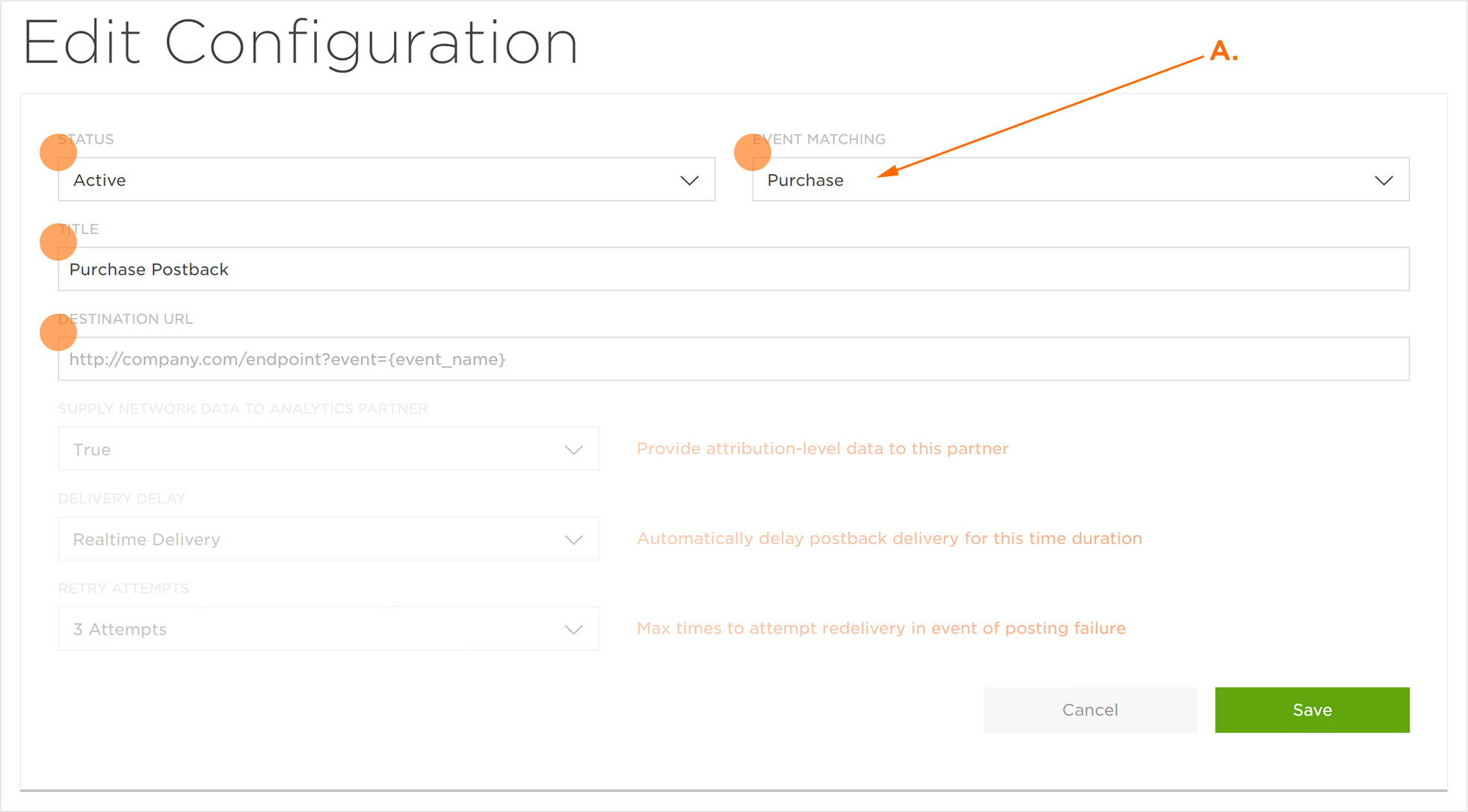Screen dimensions: 1468x812
Task: Click the chevron arrow in Status dropdown
Action: coord(689,181)
